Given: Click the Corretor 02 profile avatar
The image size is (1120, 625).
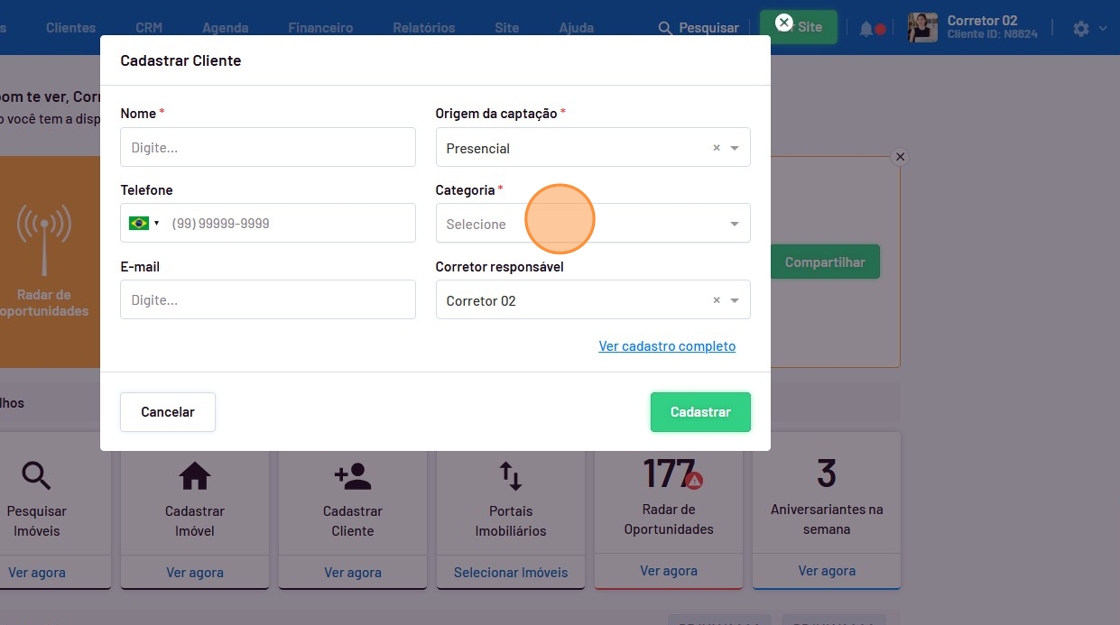Looking at the screenshot, I should [x=922, y=28].
